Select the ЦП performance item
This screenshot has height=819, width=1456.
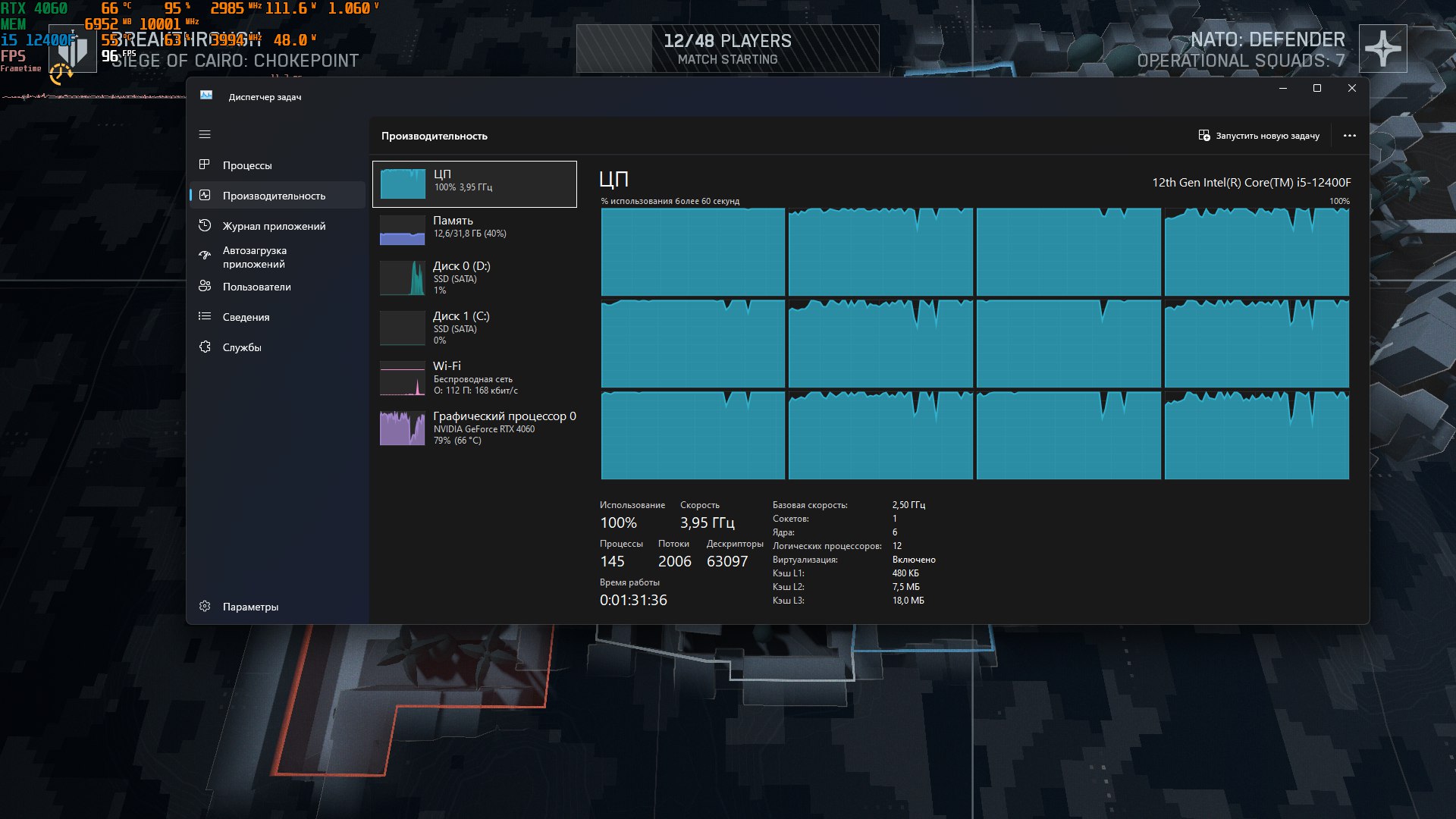475,184
